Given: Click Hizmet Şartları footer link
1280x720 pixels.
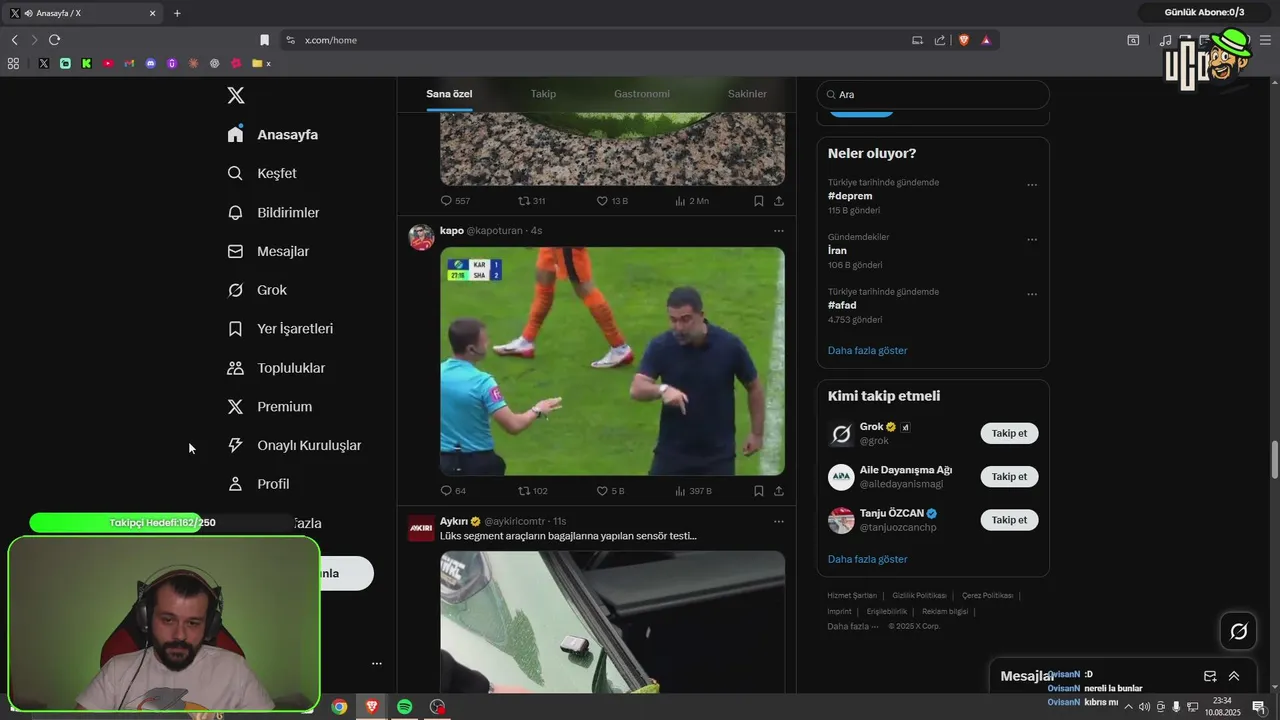Looking at the screenshot, I should click(x=852, y=596).
